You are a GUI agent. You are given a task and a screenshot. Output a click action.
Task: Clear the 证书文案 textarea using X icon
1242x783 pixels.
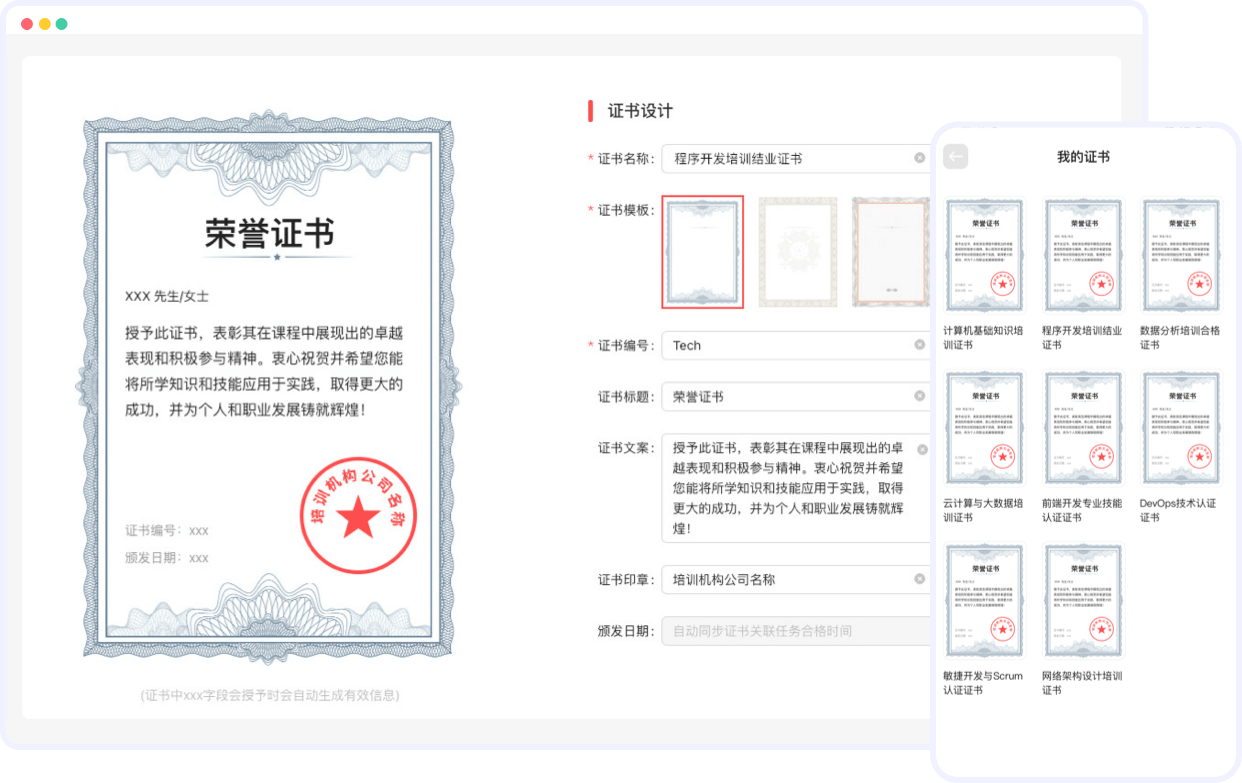click(x=922, y=449)
